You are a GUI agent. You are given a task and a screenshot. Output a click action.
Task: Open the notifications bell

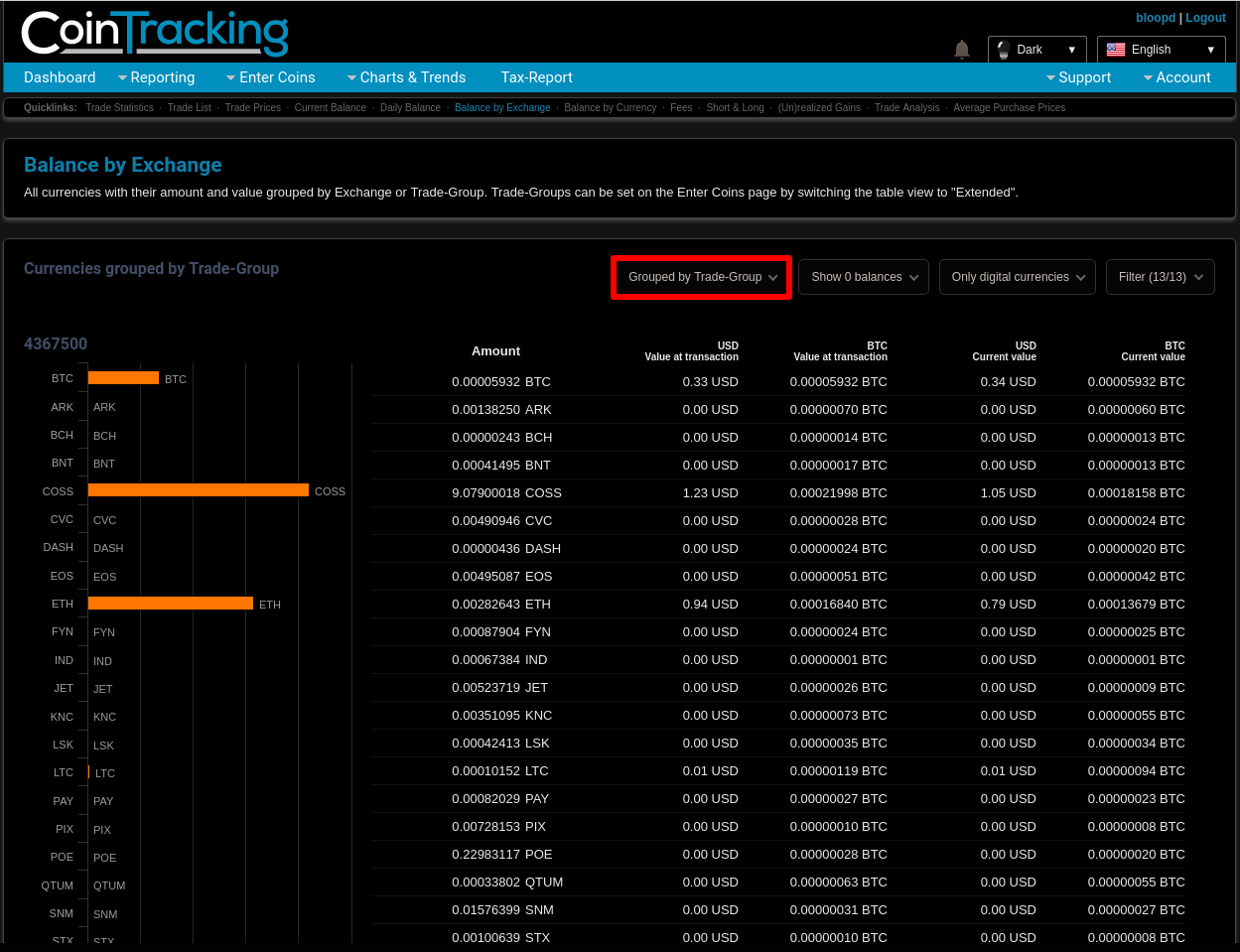[961, 49]
